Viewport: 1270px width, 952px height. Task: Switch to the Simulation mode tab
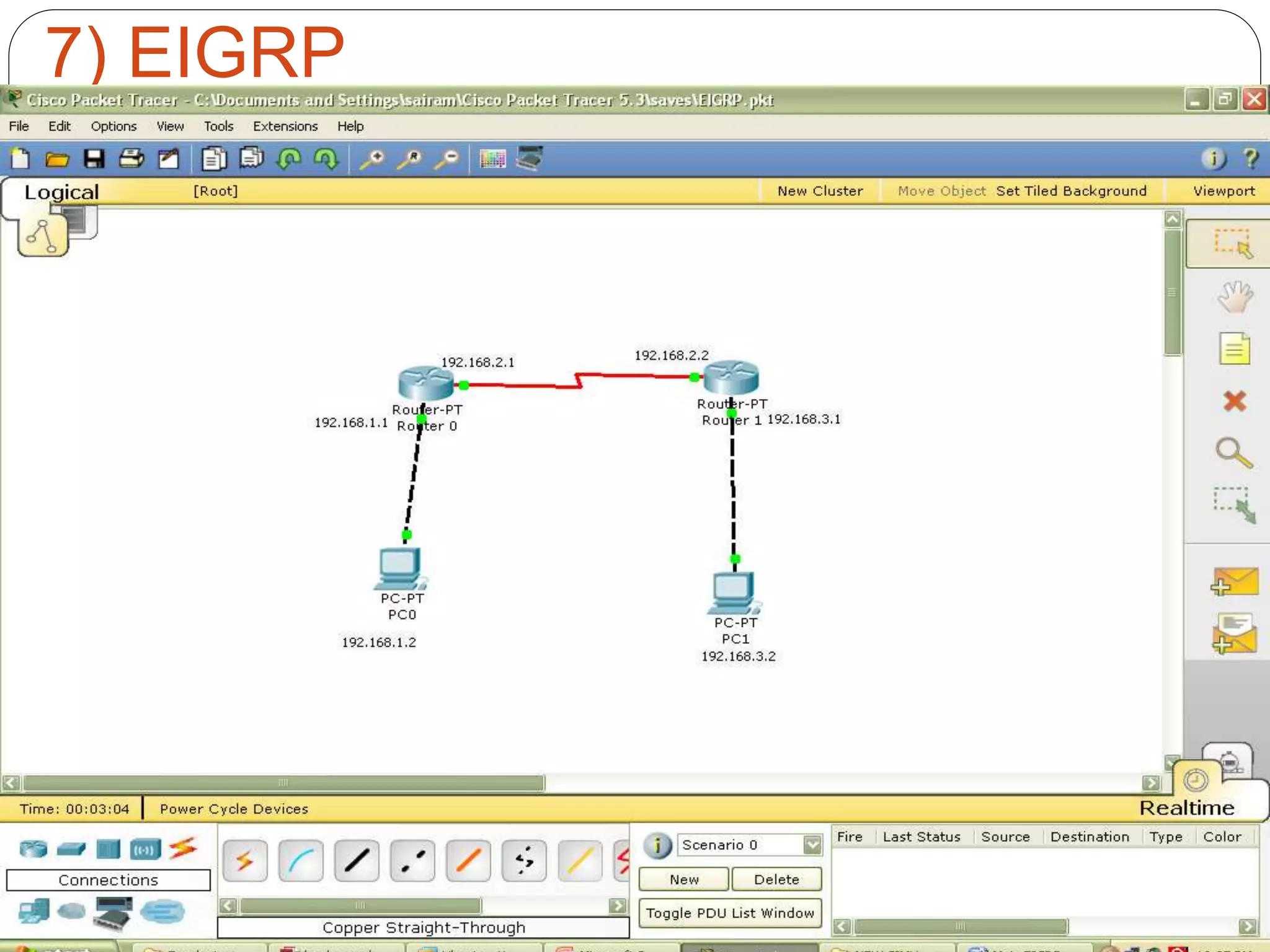pos(1230,761)
